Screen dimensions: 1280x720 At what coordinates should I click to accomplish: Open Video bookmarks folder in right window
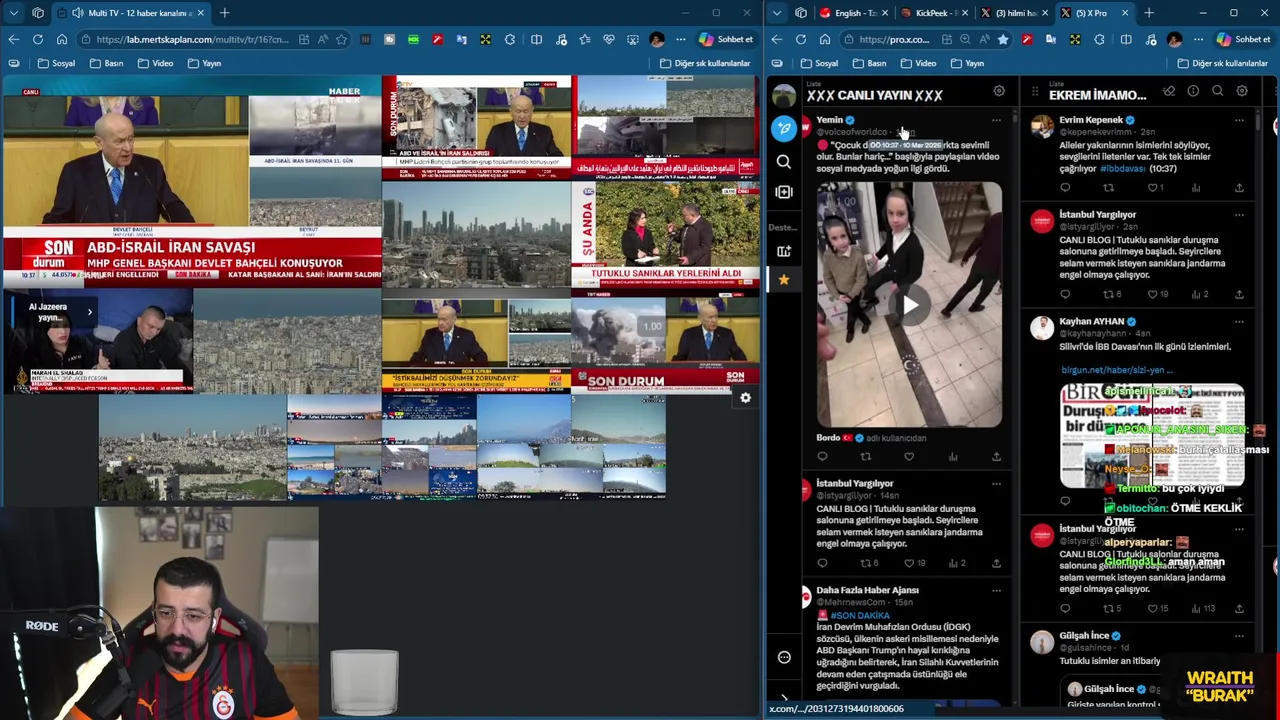918,63
